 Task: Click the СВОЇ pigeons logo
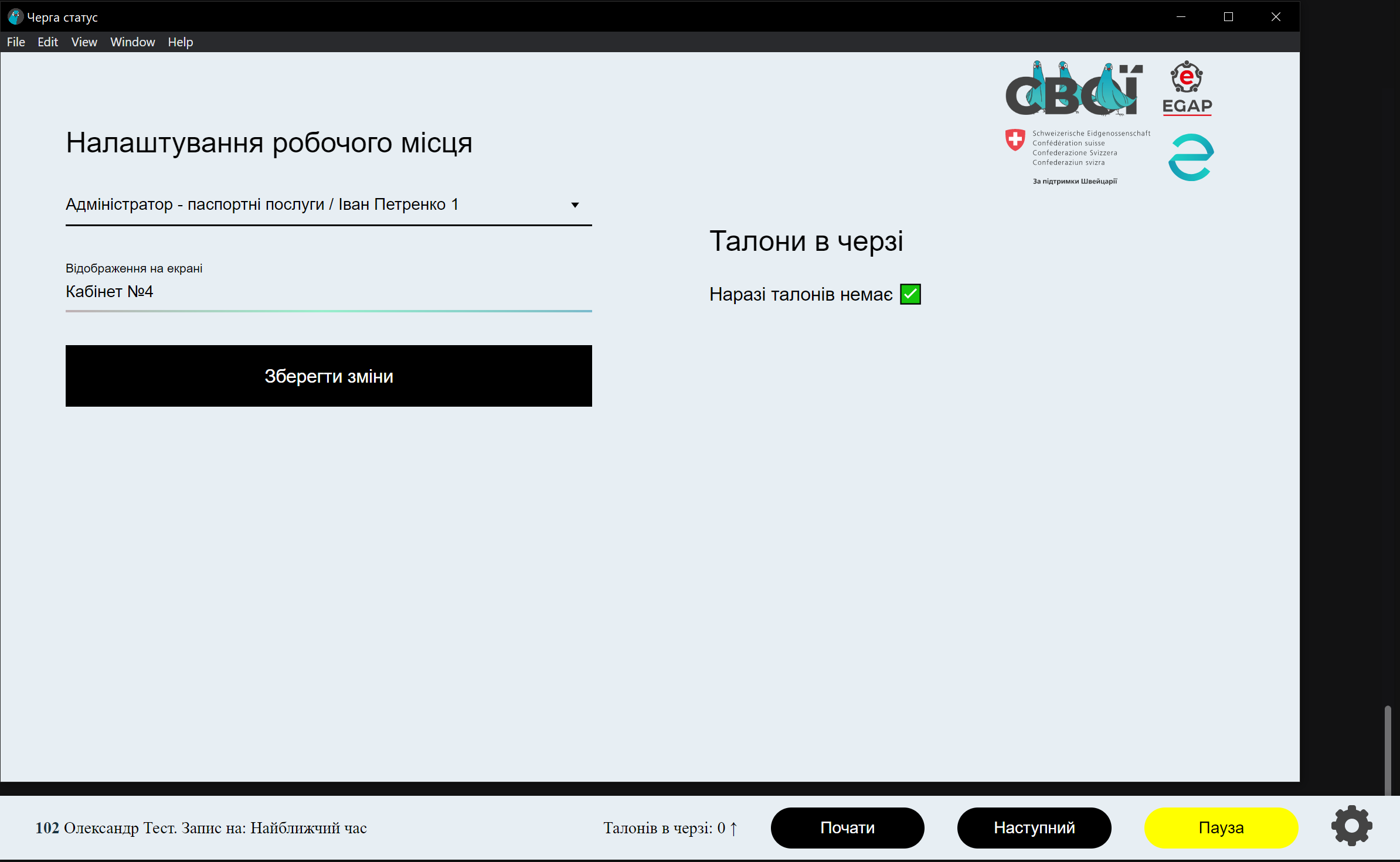(1073, 89)
